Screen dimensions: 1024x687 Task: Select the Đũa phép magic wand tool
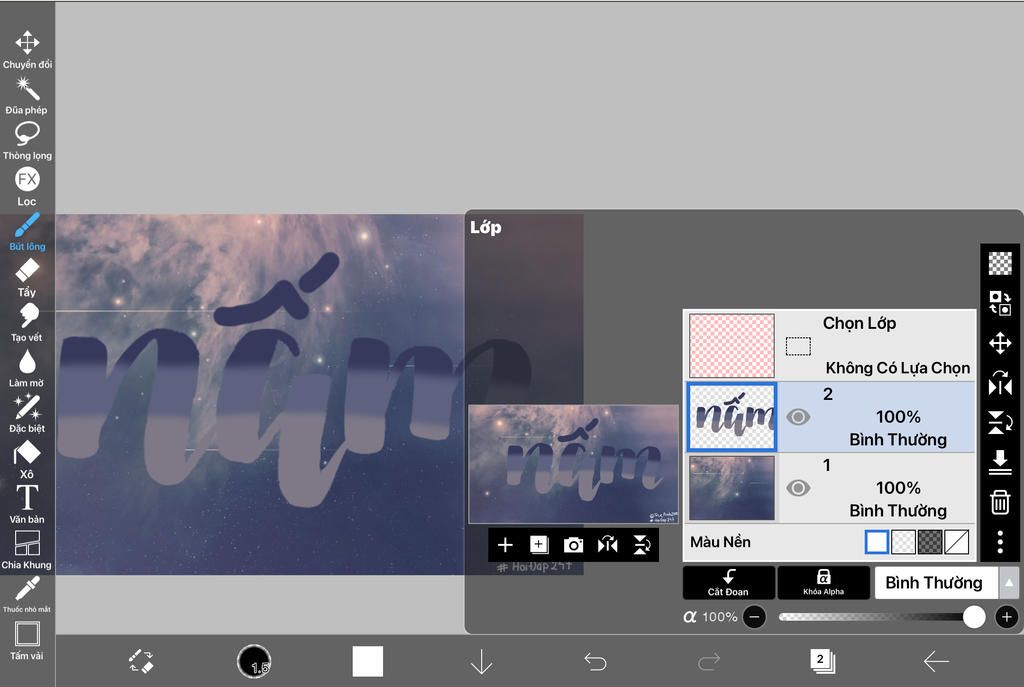tap(27, 95)
